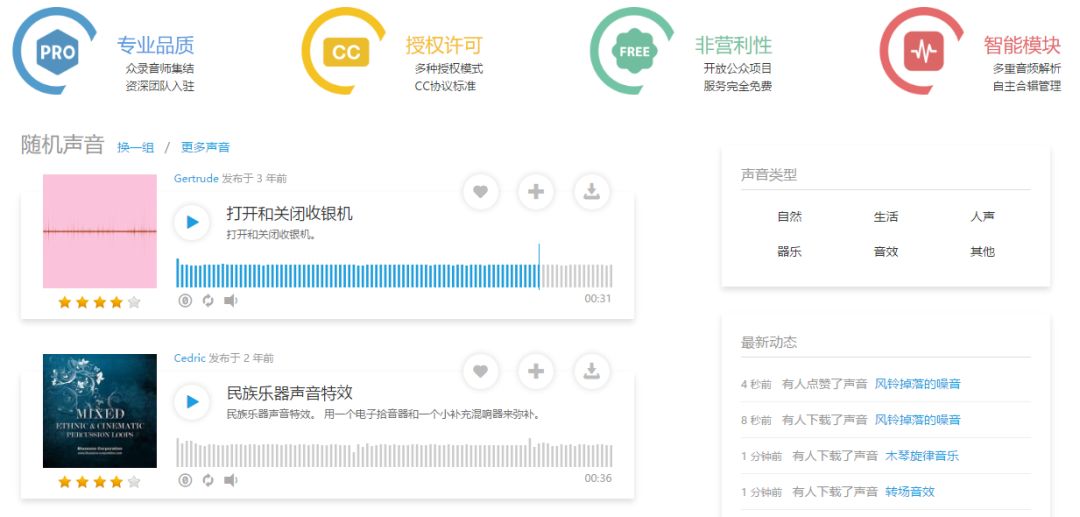1080x517 pixels.
Task: Choose the 人声 sound type
Action: [982, 217]
